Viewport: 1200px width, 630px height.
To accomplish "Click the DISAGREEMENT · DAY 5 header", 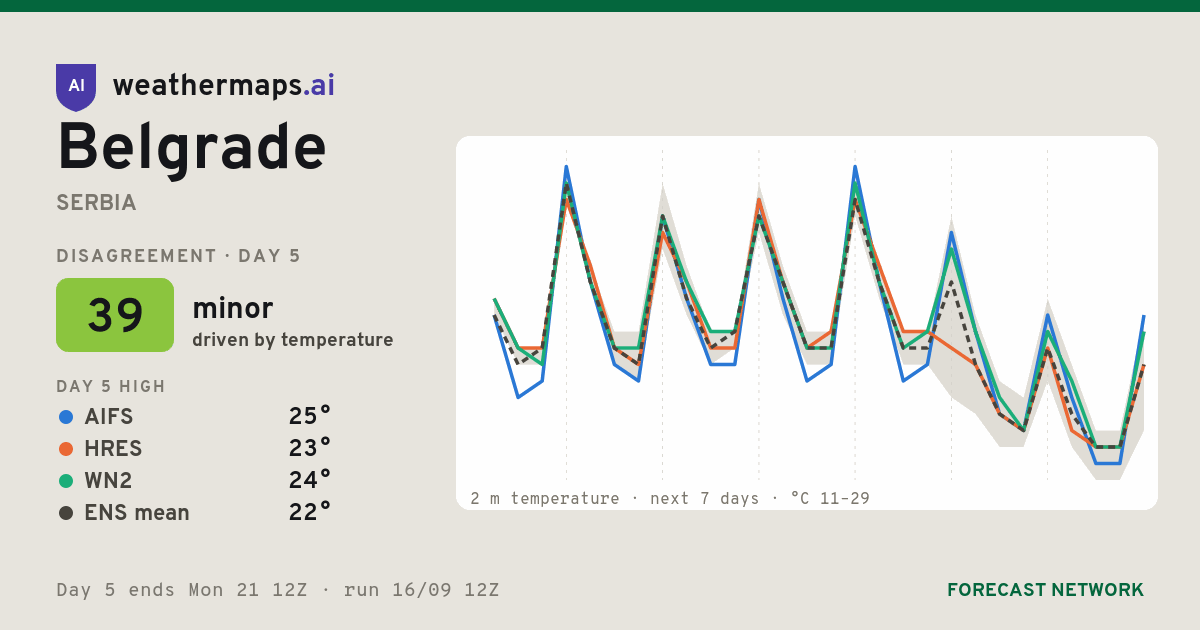I will pyautogui.click(x=178, y=256).
